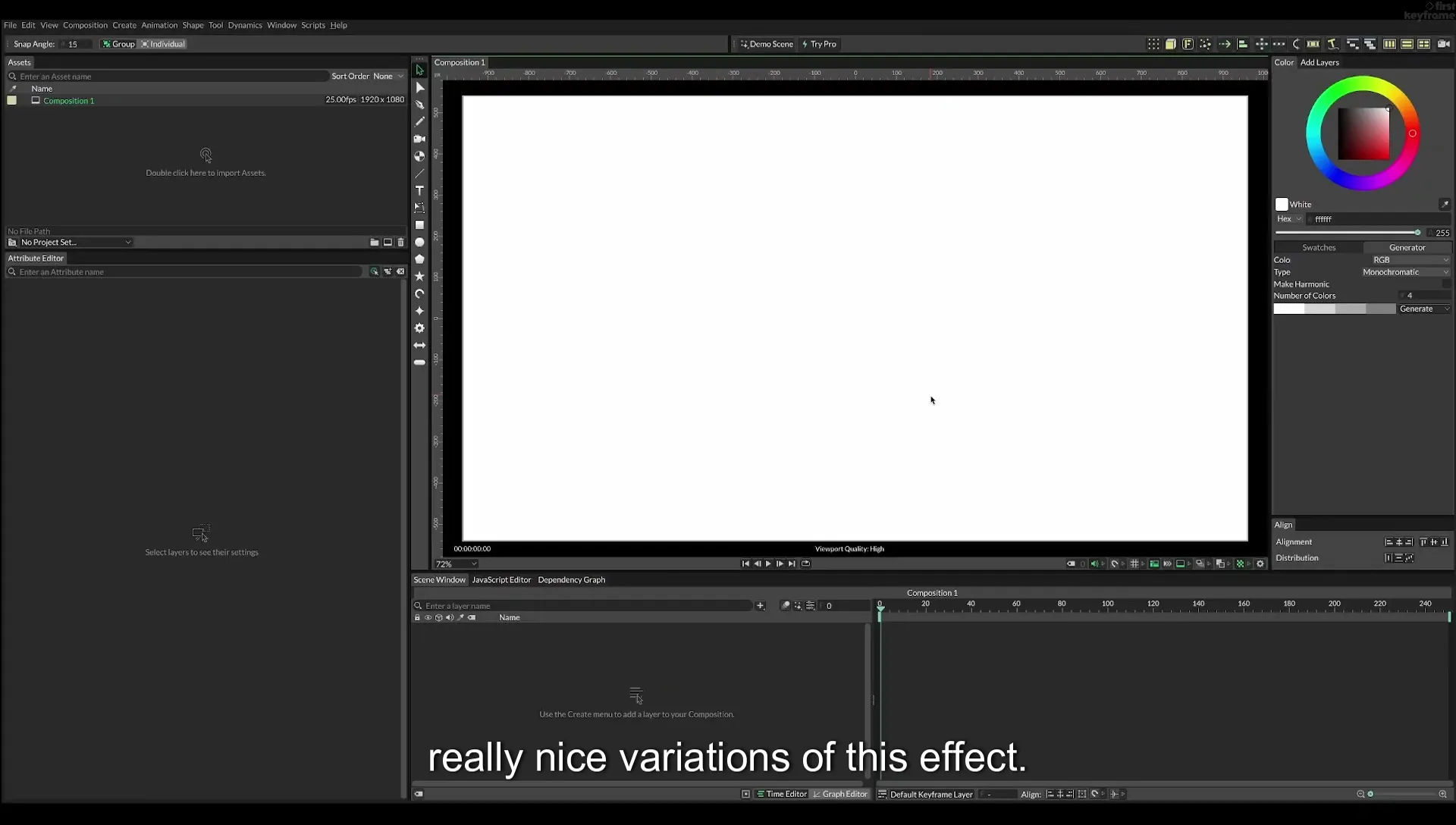Viewport: 1456px width, 825px height.
Task: Toggle Individual snapping mode
Action: (162, 44)
